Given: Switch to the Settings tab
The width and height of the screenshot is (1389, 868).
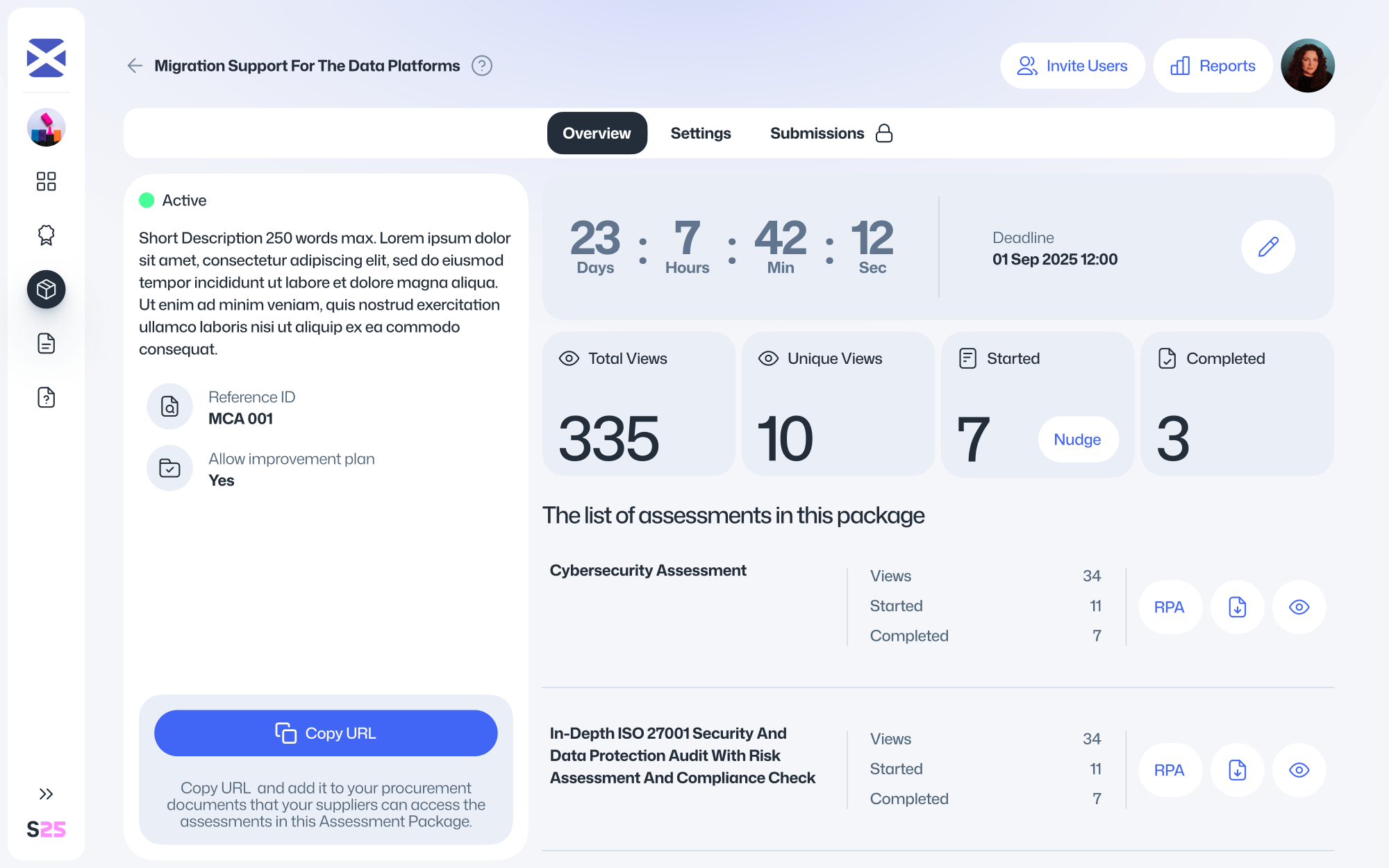Looking at the screenshot, I should pos(700,133).
